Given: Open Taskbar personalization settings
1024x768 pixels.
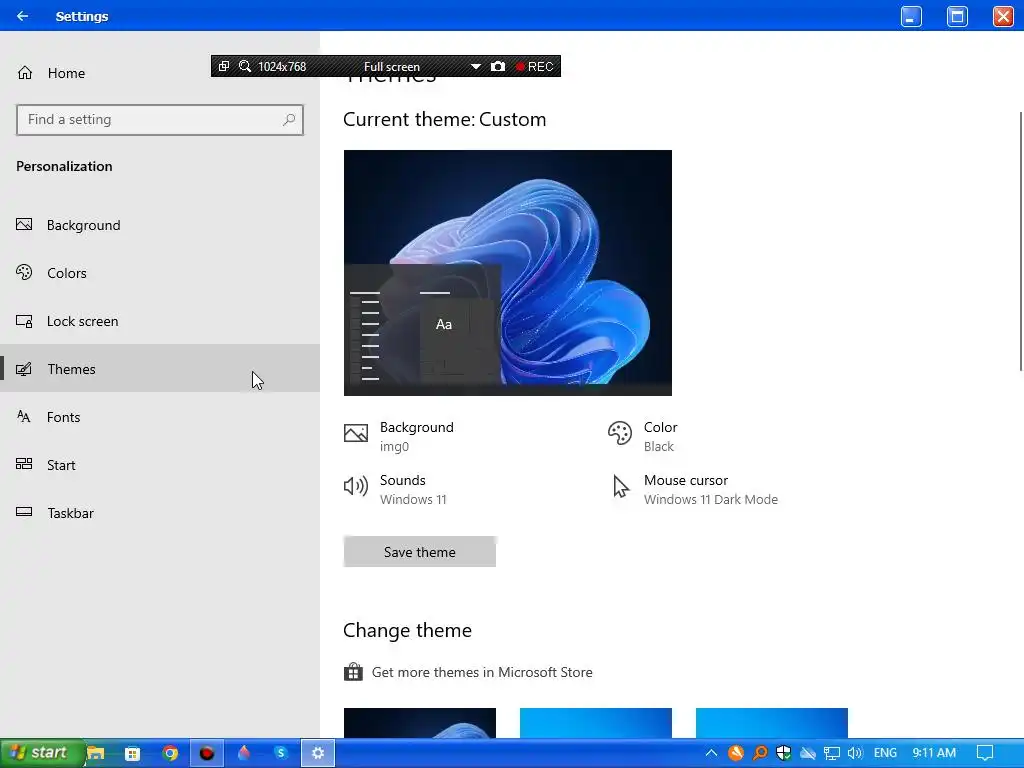Looking at the screenshot, I should [x=160, y=513].
